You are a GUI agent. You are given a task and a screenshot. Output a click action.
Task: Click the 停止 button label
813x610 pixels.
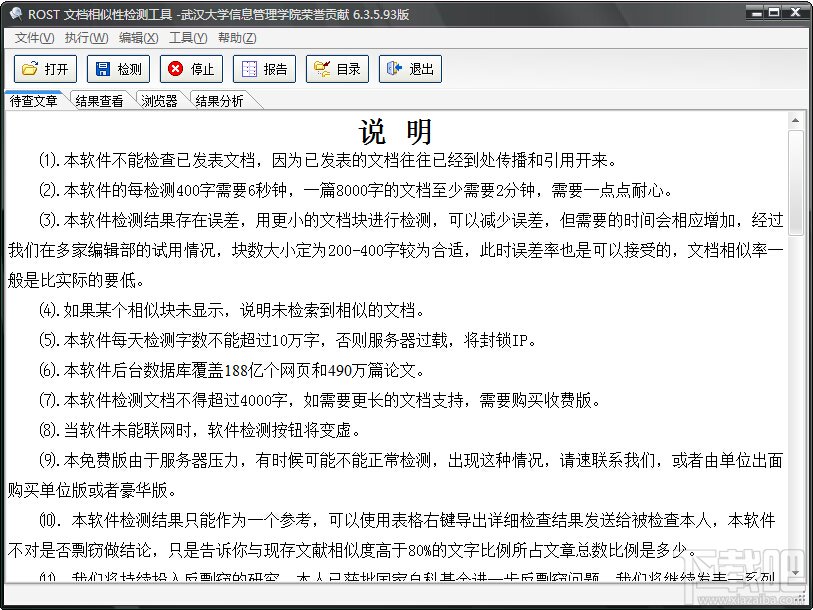pos(202,69)
